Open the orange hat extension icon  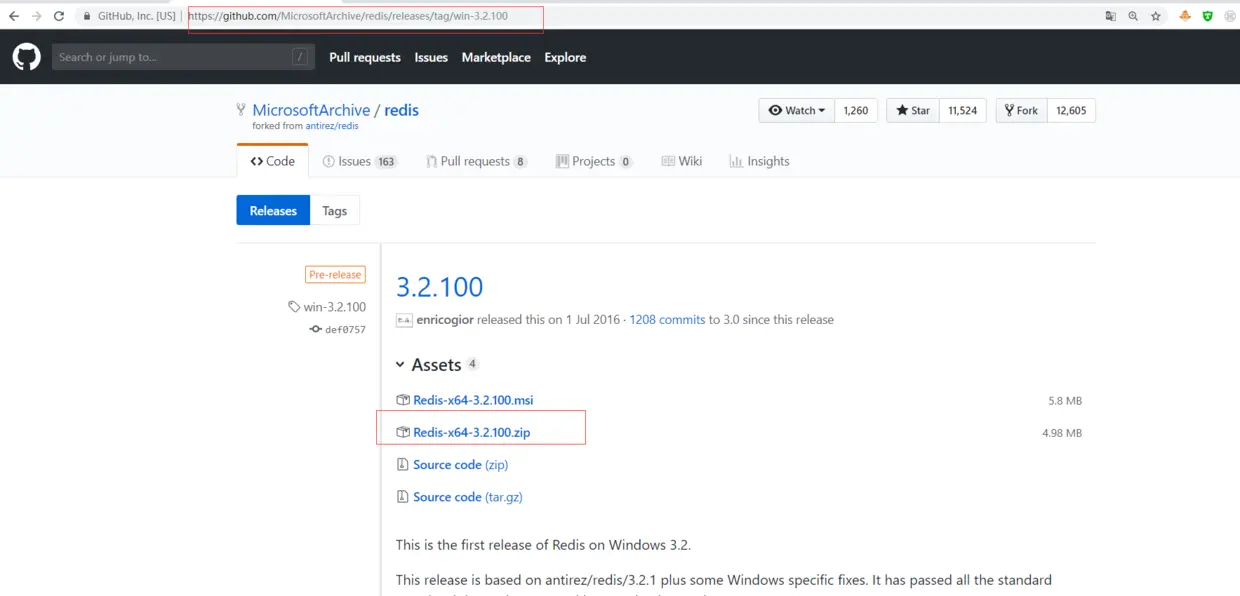(1185, 16)
